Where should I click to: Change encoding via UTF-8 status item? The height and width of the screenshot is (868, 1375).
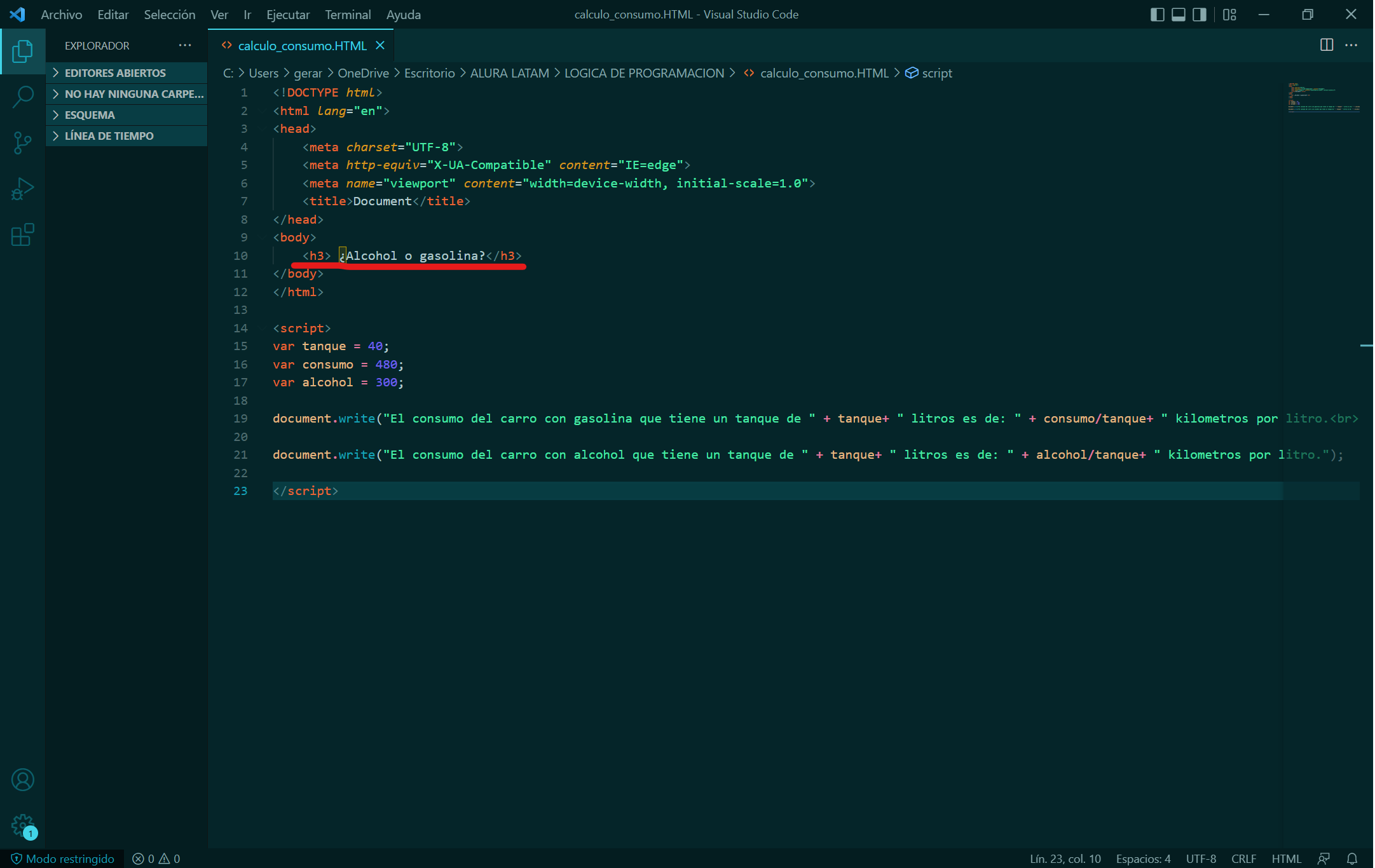pyautogui.click(x=1201, y=858)
